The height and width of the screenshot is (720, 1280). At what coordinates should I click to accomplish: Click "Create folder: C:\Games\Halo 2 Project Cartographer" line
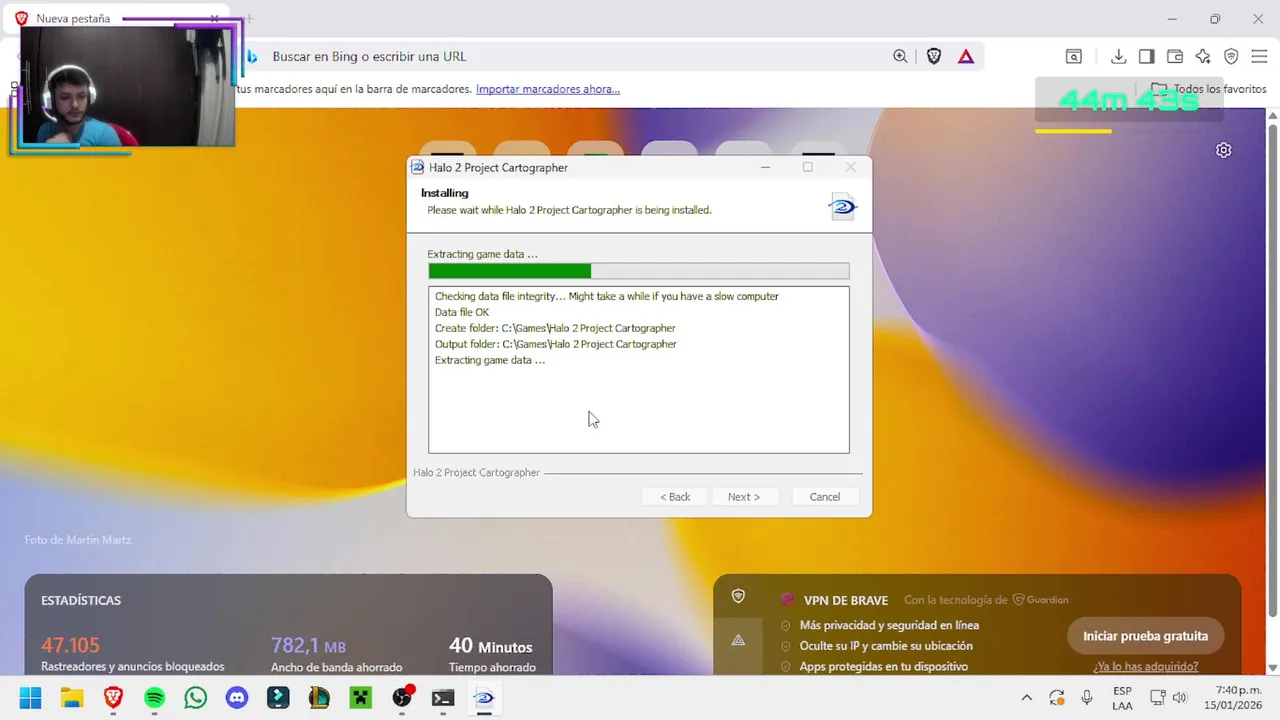click(555, 328)
